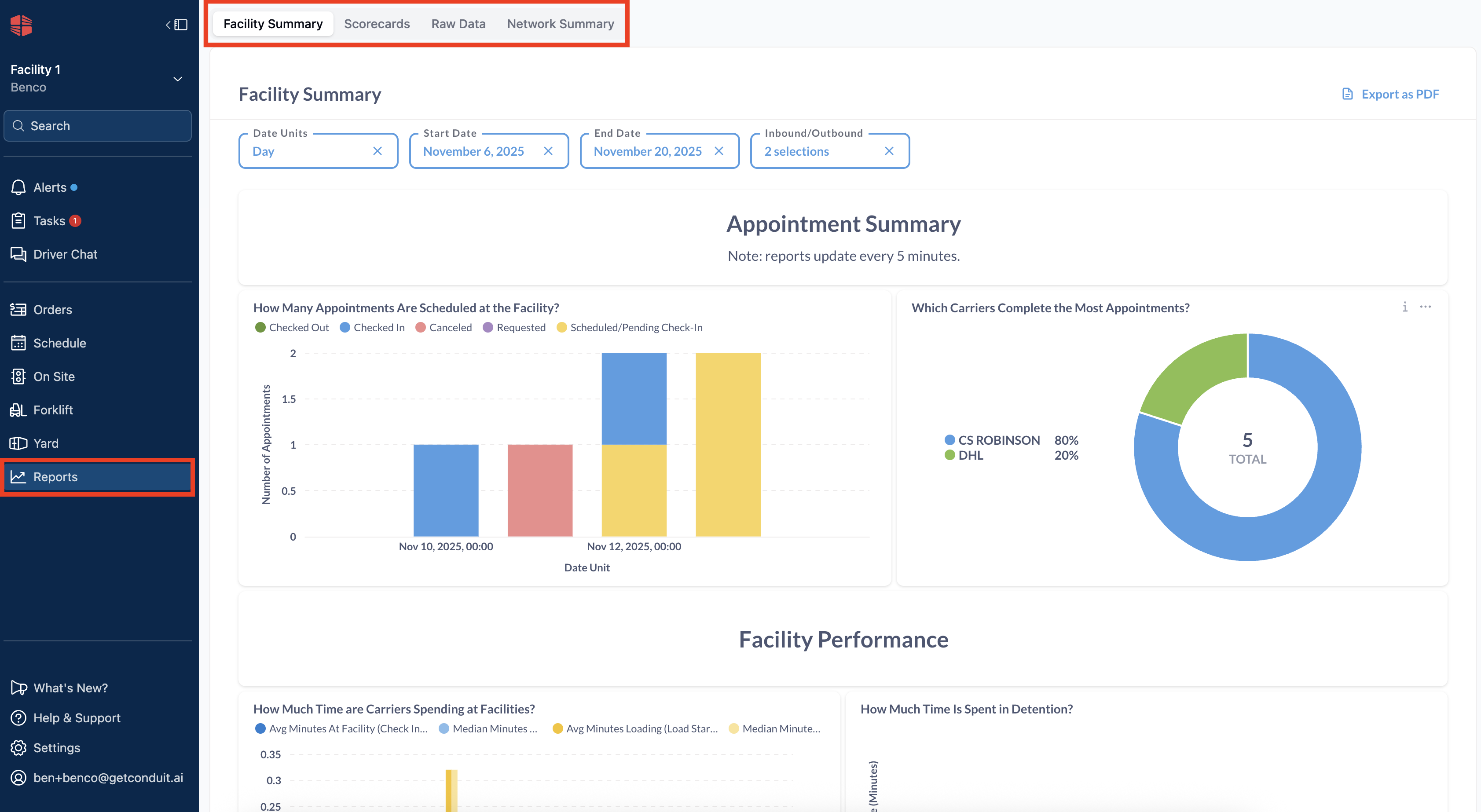Open the three-dot menu on carriers chart
This screenshot has width=1481, height=812.
(1426, 307)
